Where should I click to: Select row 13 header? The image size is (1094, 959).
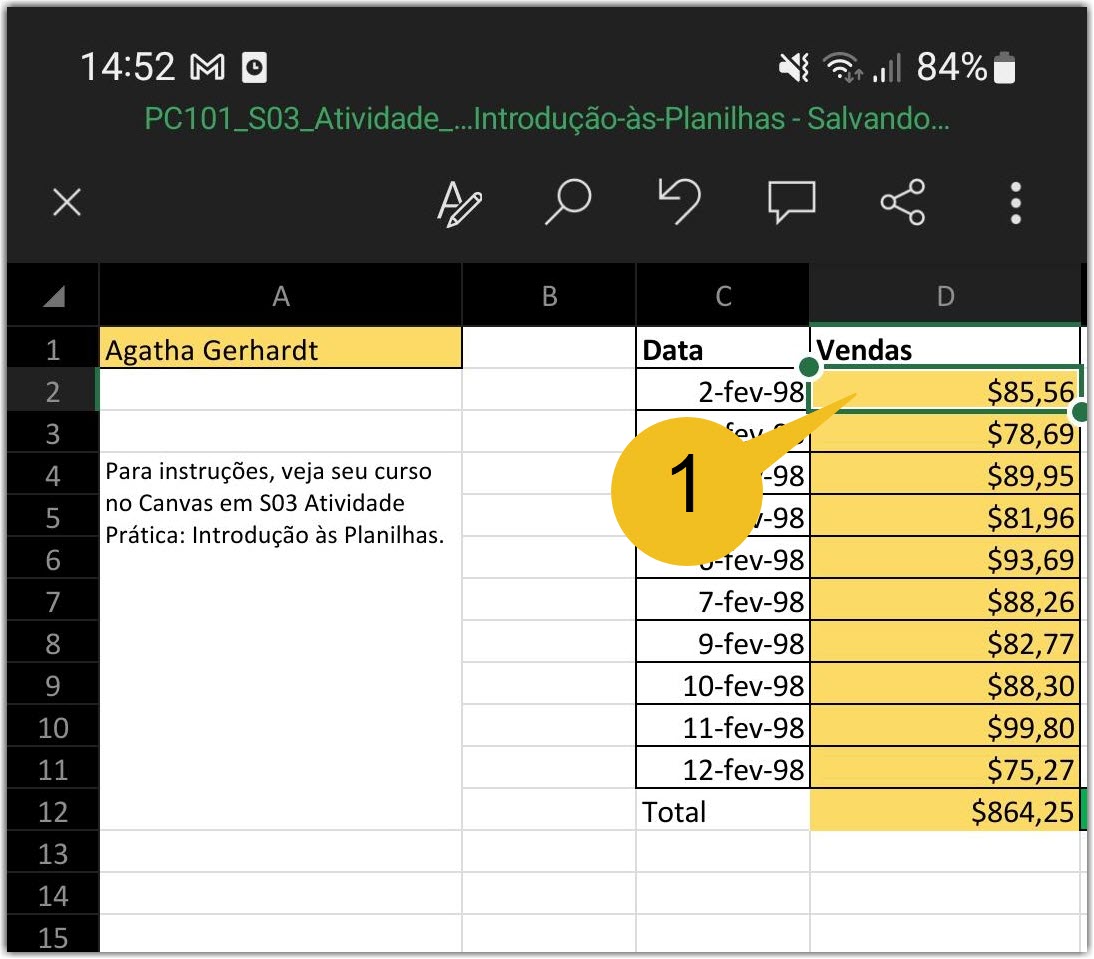[x=53, y=852]
